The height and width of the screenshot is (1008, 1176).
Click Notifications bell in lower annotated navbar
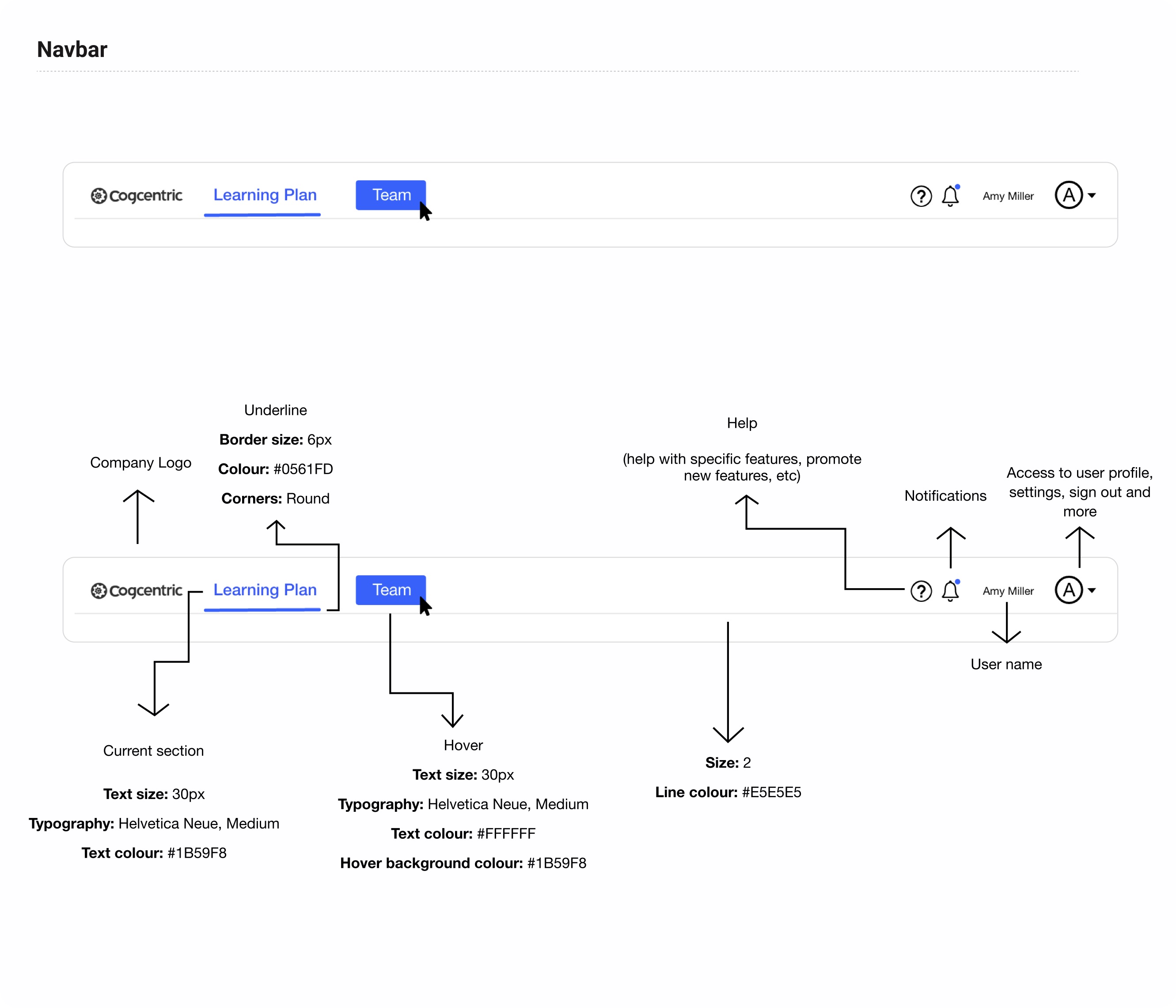pyautogui.click(x=950, y=590)
